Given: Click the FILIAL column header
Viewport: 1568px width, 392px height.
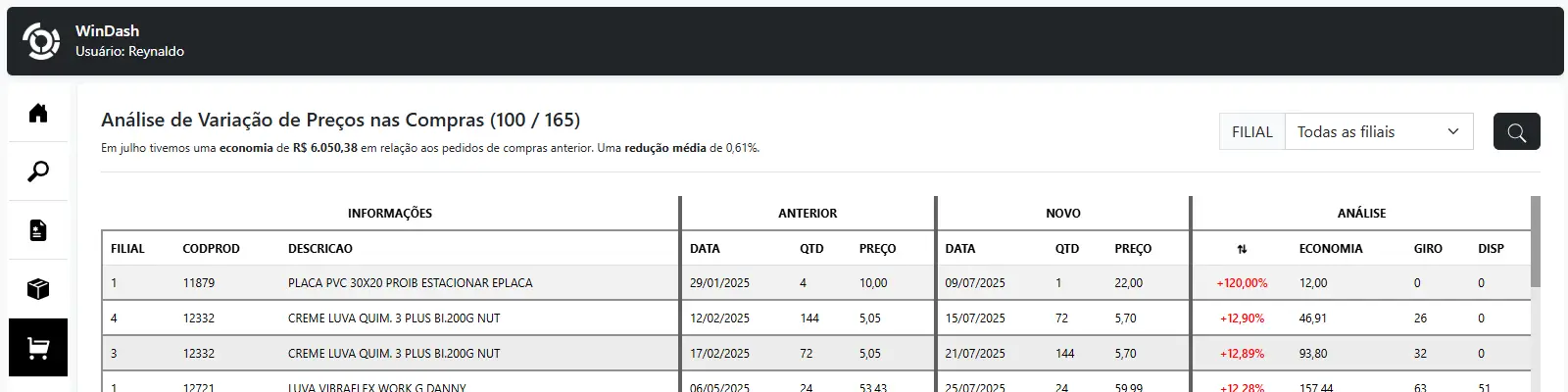Looking at the screenshot, I should point(127,249).
